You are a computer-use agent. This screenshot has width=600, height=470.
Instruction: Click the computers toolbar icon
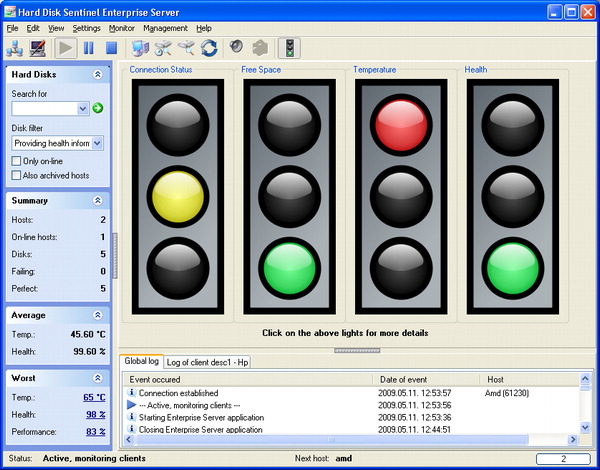140,48
